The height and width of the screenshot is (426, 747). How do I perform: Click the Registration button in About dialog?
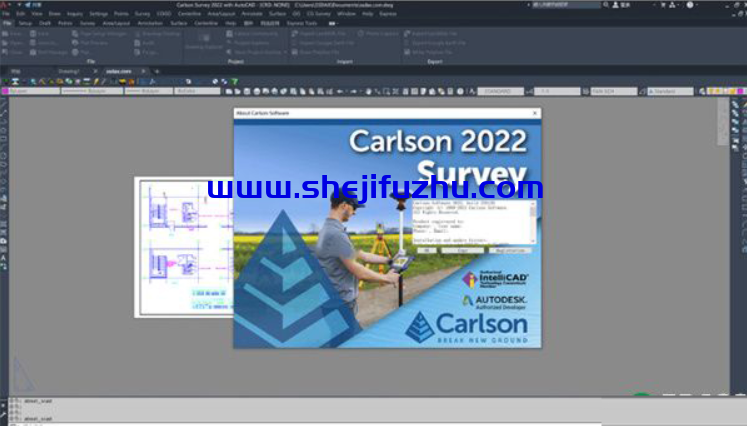[510, 251]
